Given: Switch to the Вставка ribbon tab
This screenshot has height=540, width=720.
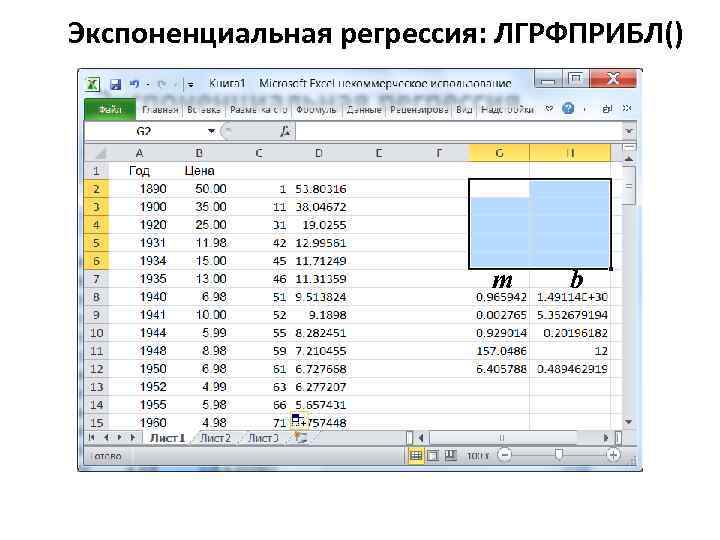Looking at the screenshot, I should [x=203, y=110].
